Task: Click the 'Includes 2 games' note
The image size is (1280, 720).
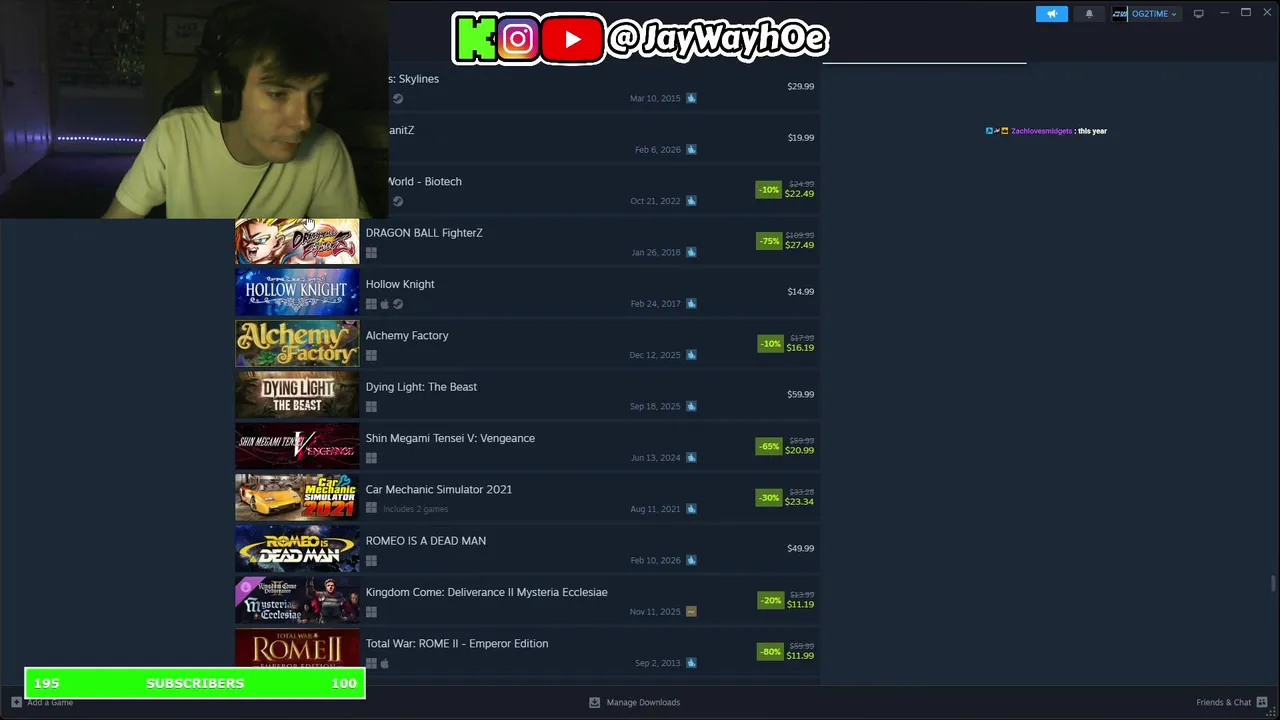Action: pos(415,509)
